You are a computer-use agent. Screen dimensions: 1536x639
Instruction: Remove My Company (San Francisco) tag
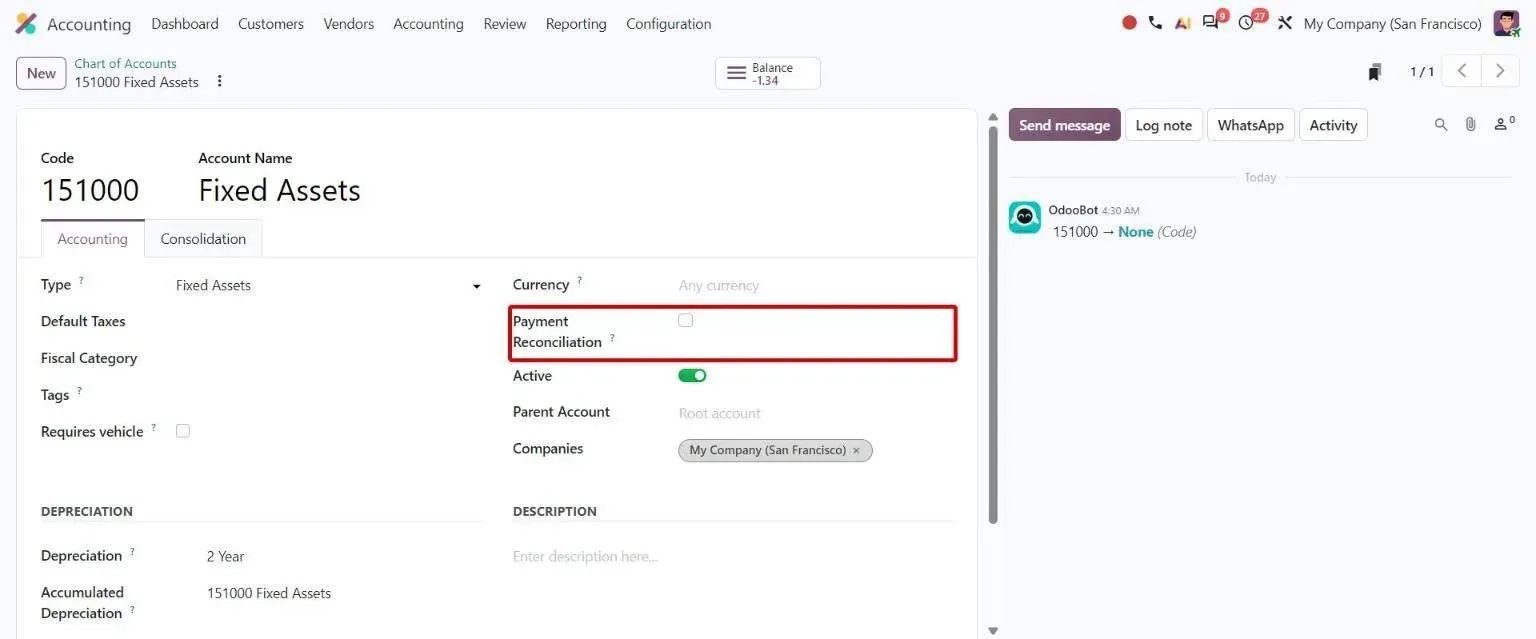coord(856,450)
